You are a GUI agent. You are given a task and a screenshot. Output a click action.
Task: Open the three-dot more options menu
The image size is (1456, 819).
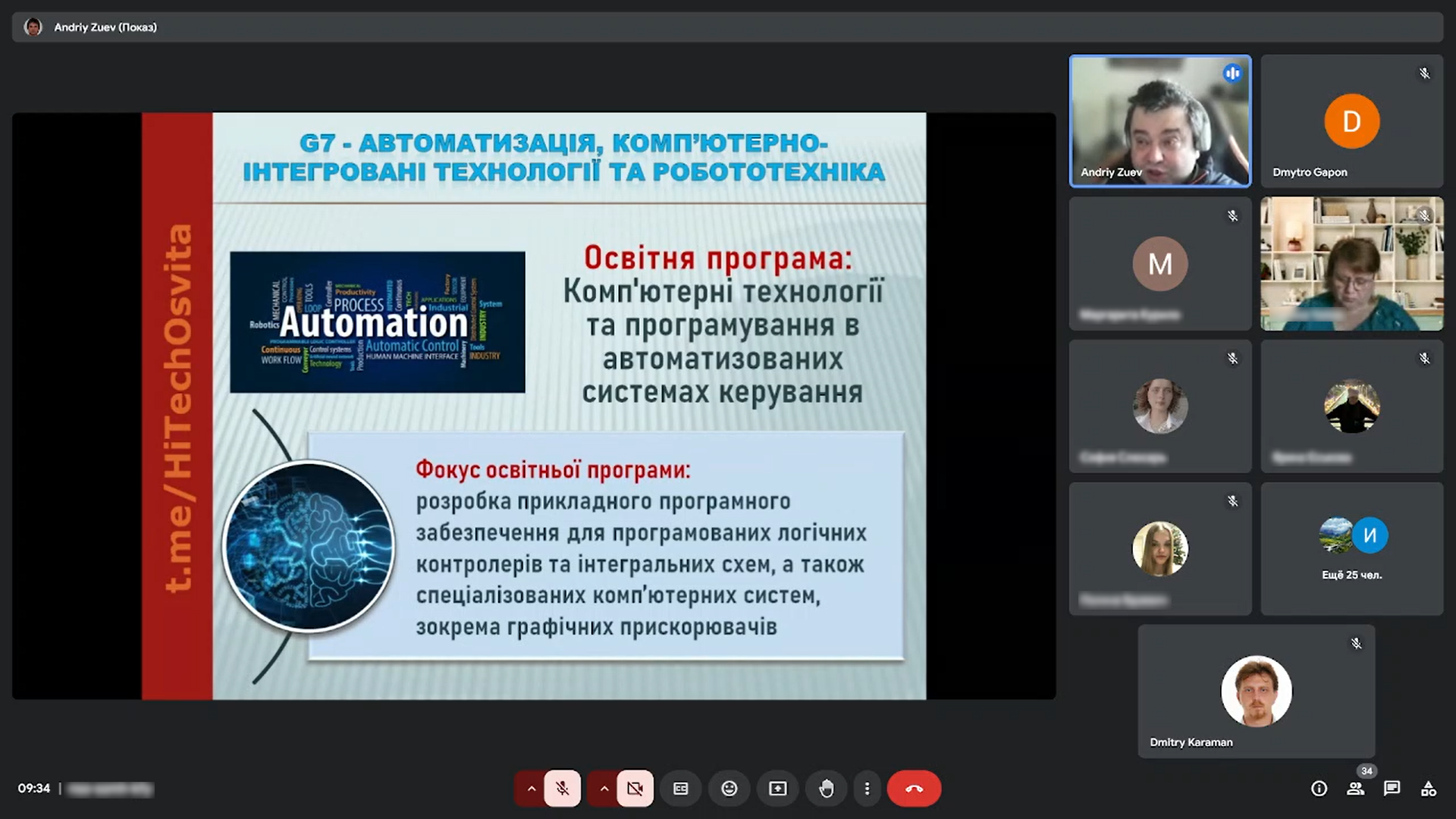coord(867,789)
